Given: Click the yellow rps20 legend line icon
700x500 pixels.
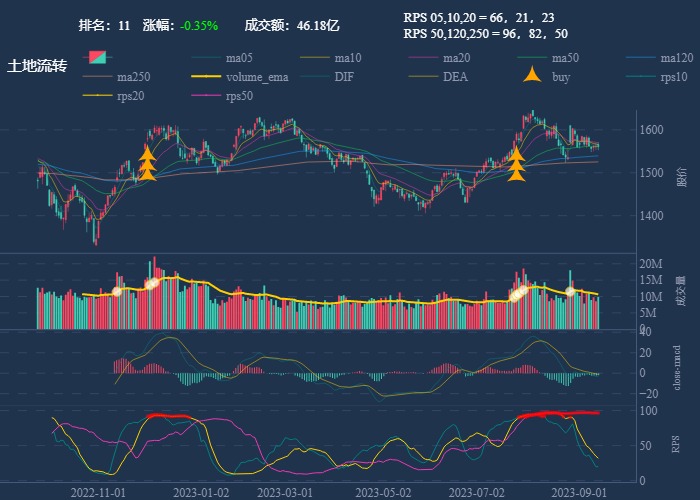Looking at the screenshot, I should click(x=98, y=96).
